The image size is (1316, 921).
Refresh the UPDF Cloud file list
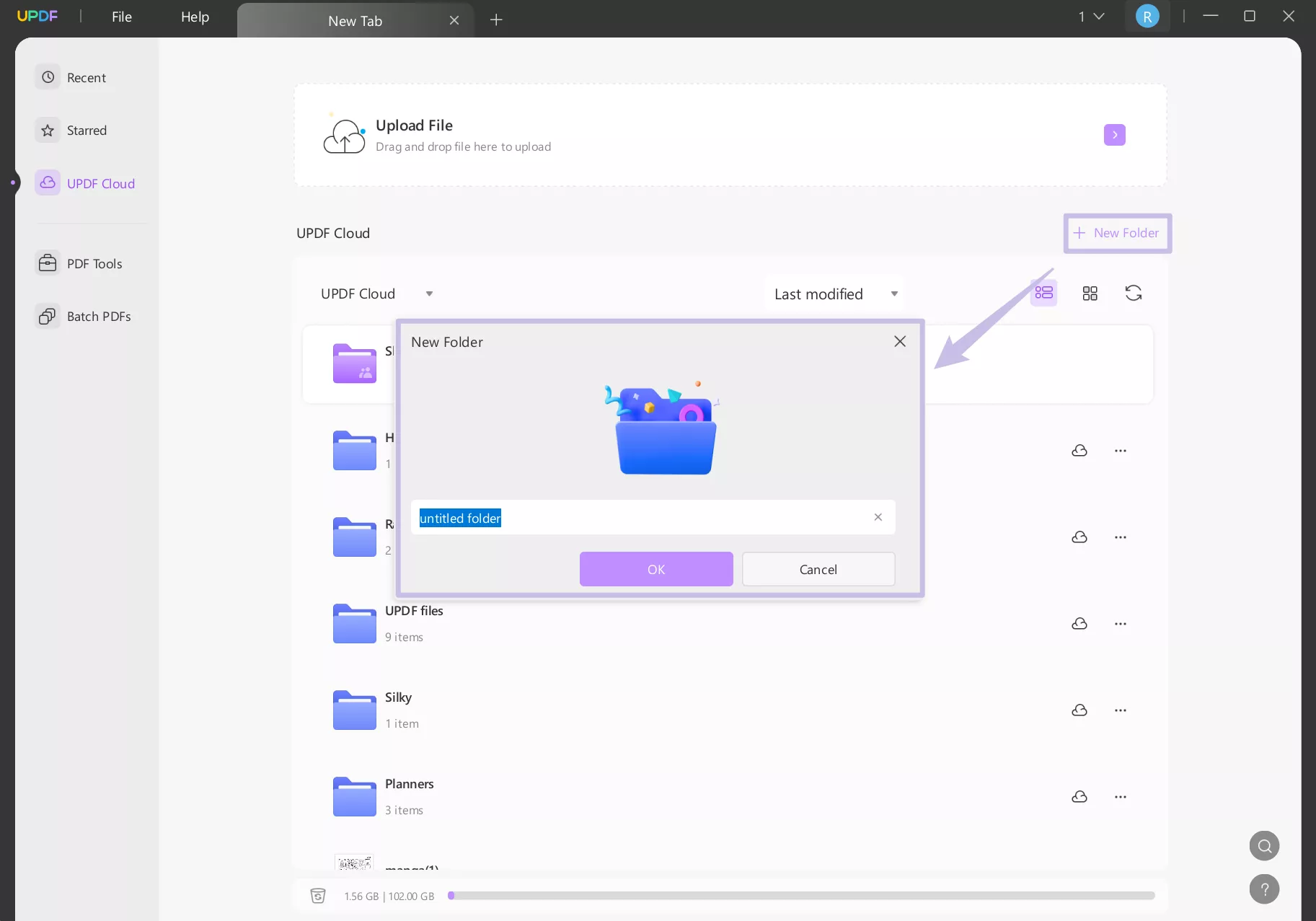click(1134, 293)
